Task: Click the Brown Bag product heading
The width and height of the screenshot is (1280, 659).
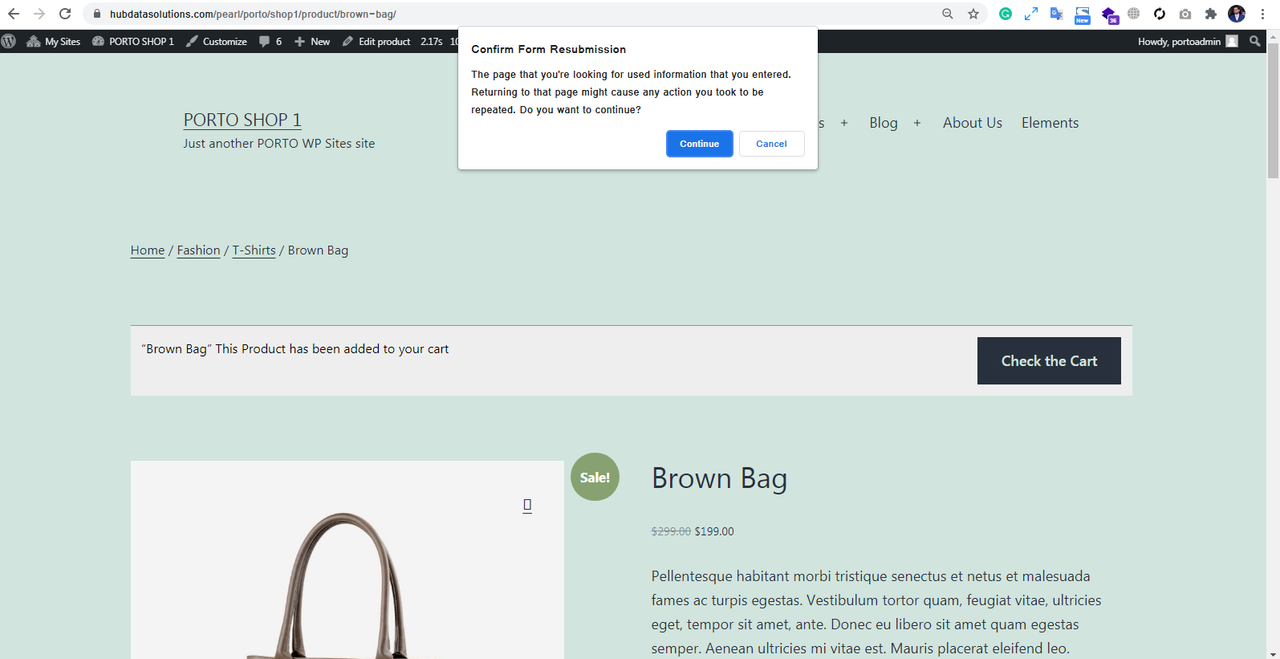Action: tap(719, 478)
